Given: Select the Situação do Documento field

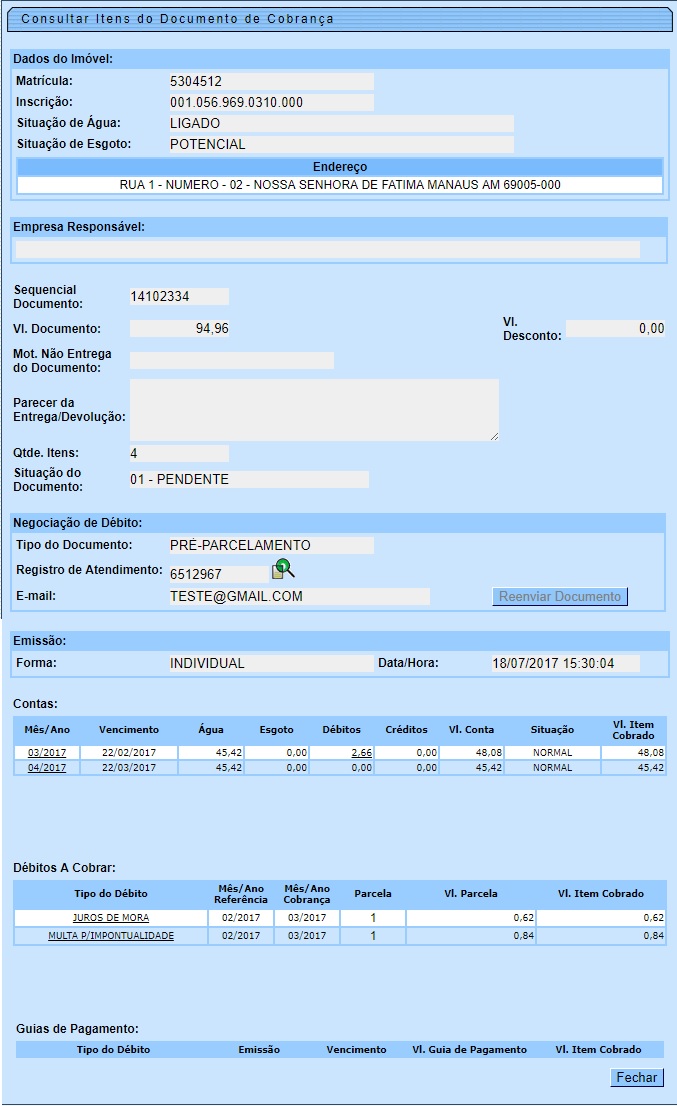Looking at the screenshot, I should [x=248, y=480].
